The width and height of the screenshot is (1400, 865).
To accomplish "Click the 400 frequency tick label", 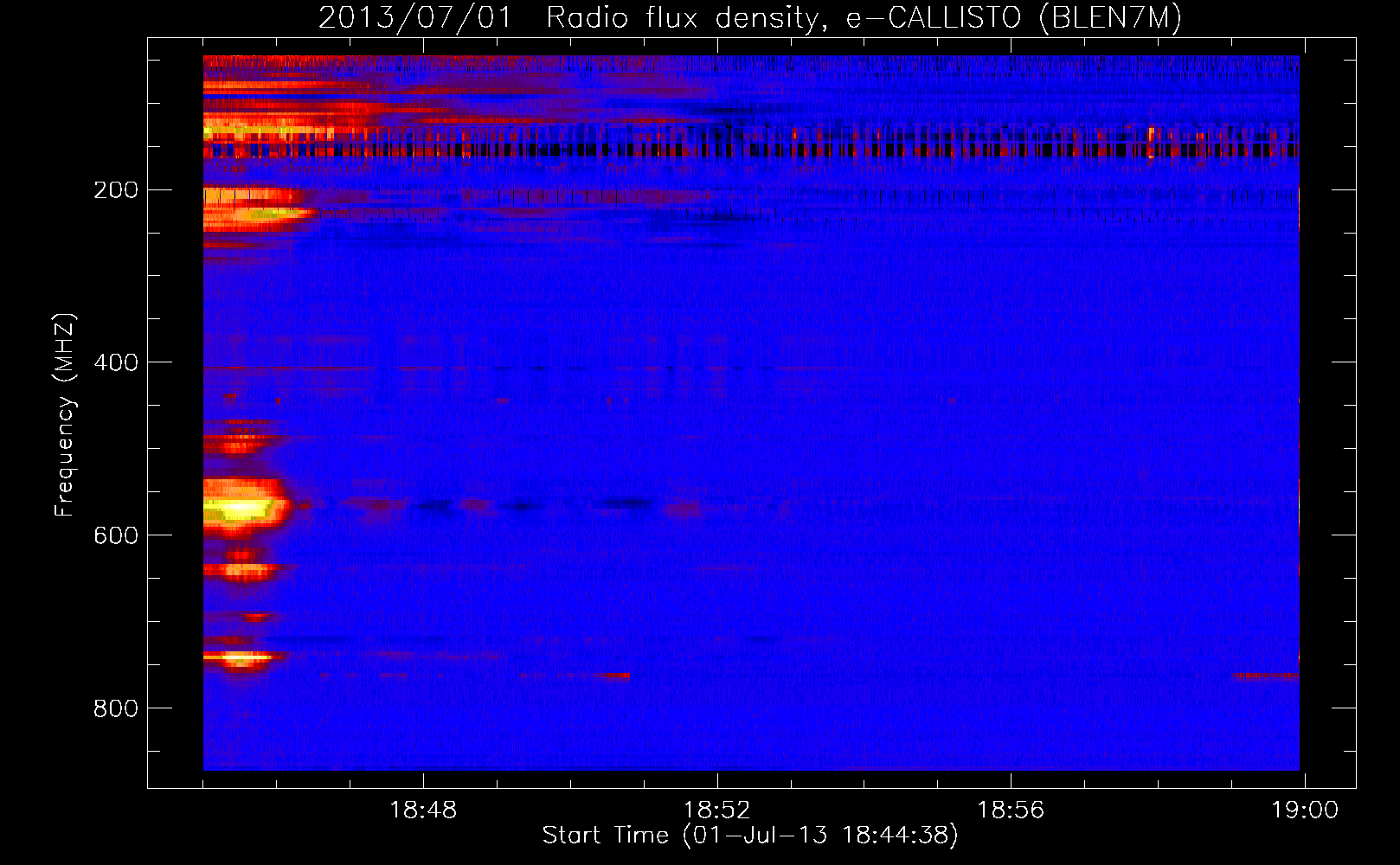I will [x=116, y=362].
